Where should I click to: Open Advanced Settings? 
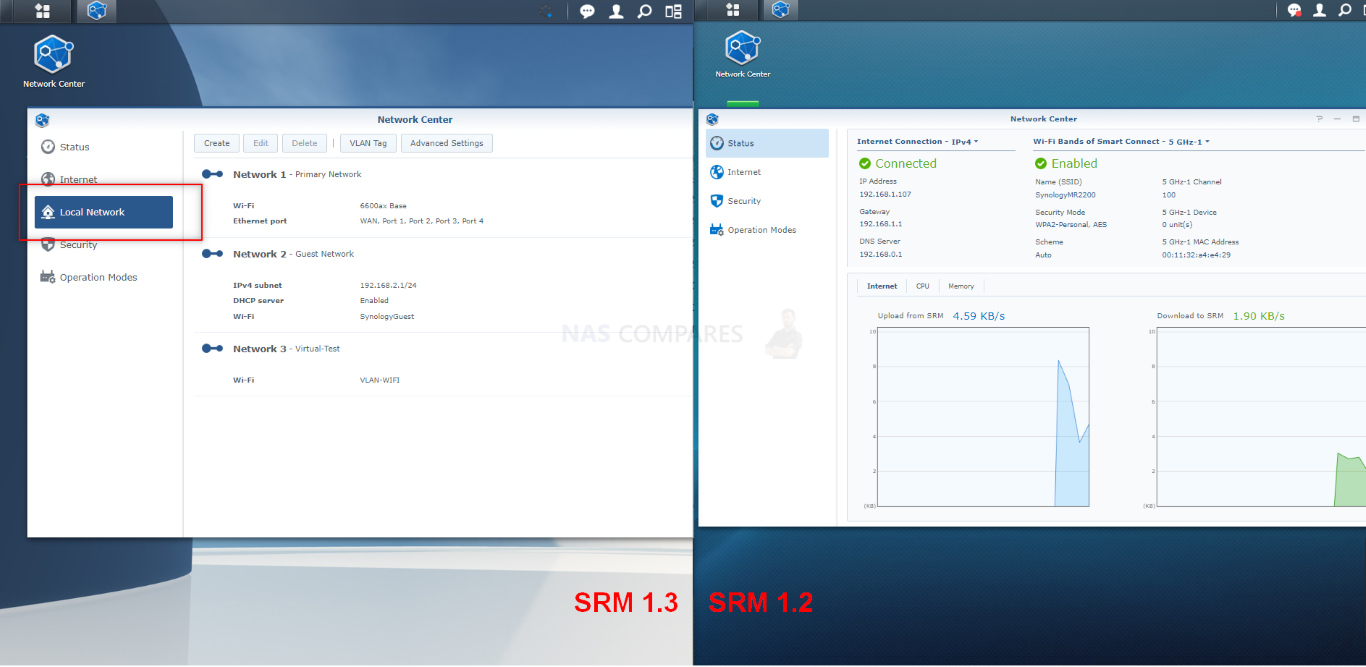coord(447,143)
